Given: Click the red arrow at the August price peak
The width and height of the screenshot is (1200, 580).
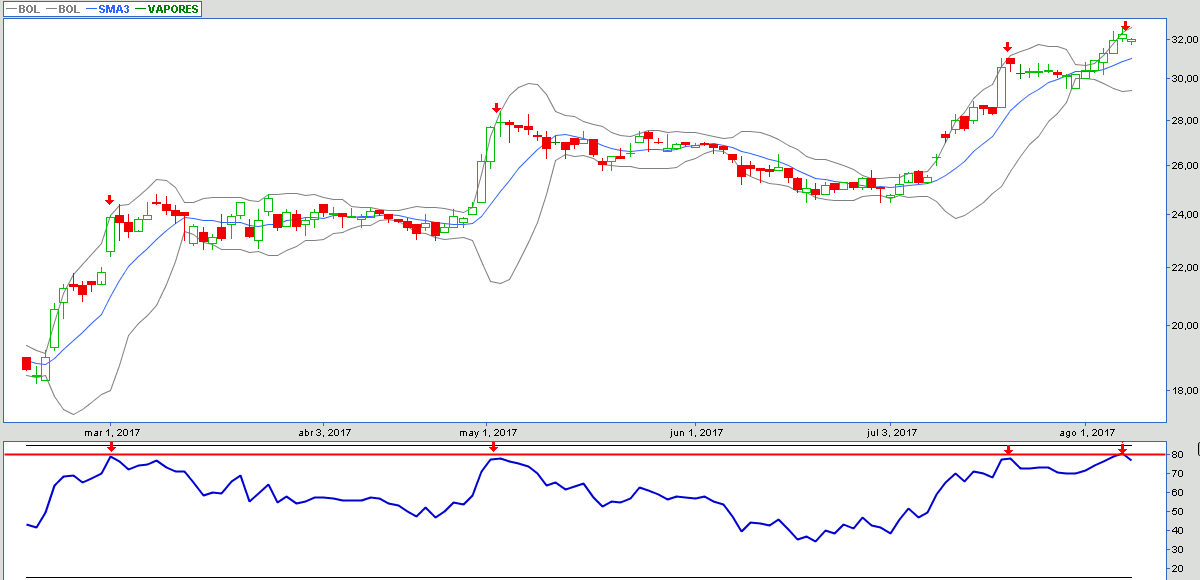Looking at the screenshot, I should pyautogui.click(x=1125, y=27).
